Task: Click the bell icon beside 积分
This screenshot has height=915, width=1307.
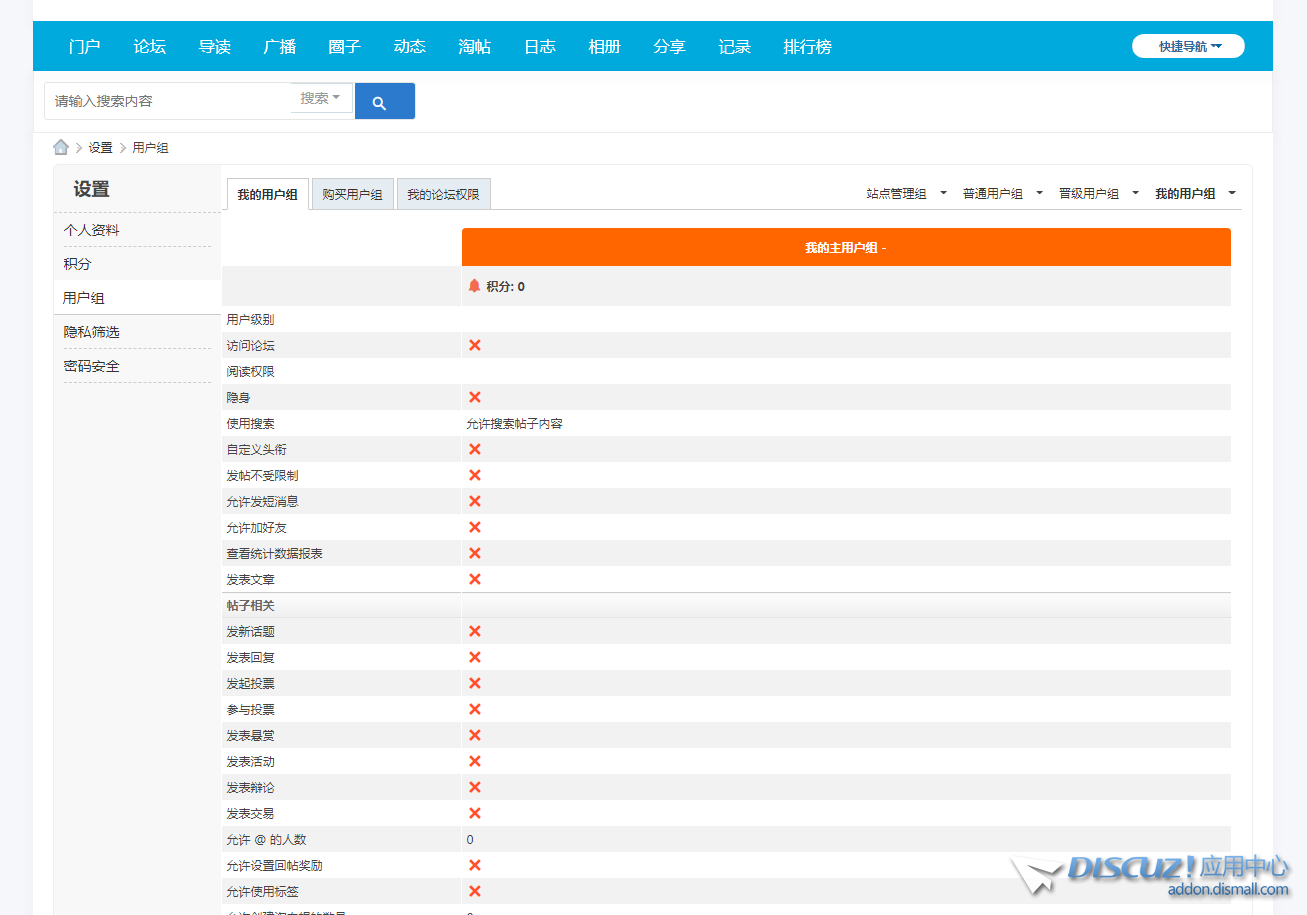Action: (474, 286)
